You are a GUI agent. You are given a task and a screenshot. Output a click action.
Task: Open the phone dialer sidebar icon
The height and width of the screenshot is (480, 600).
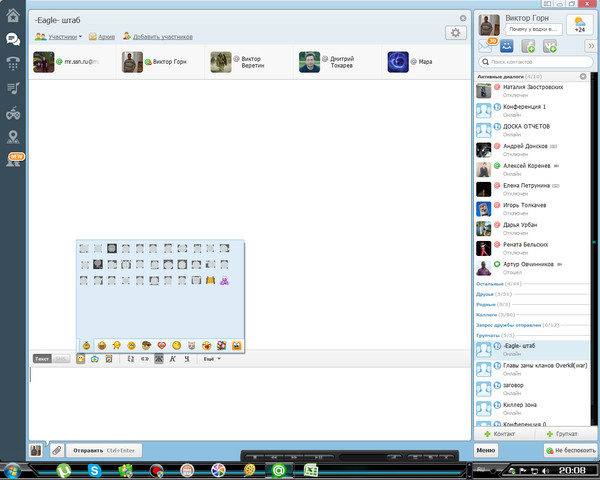point(13,64)
